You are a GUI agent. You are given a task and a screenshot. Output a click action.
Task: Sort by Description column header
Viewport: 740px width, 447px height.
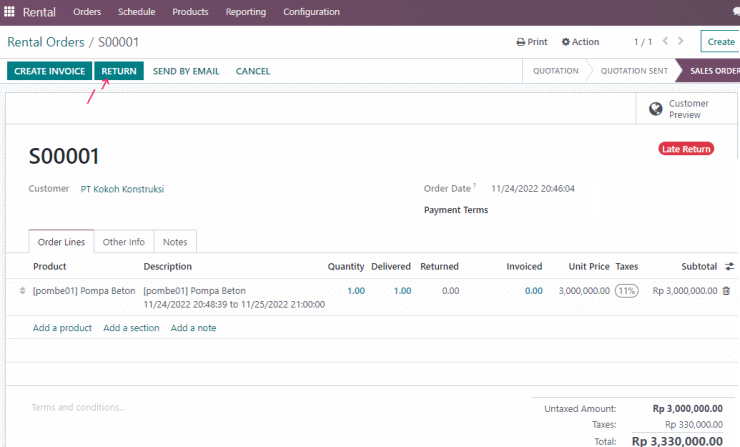click(x=168, y=267)
